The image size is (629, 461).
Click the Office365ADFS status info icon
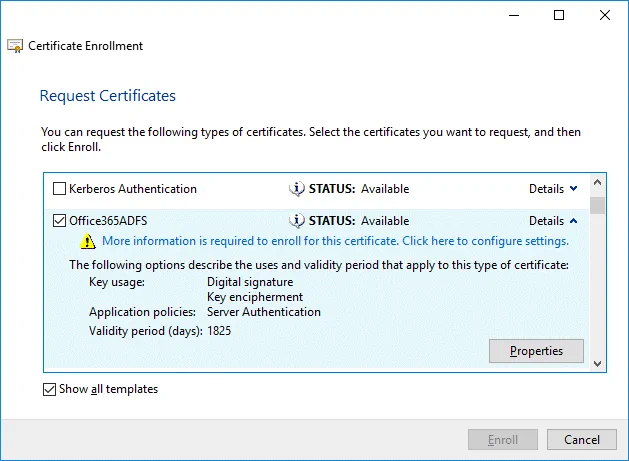click(x=296, y=221)
